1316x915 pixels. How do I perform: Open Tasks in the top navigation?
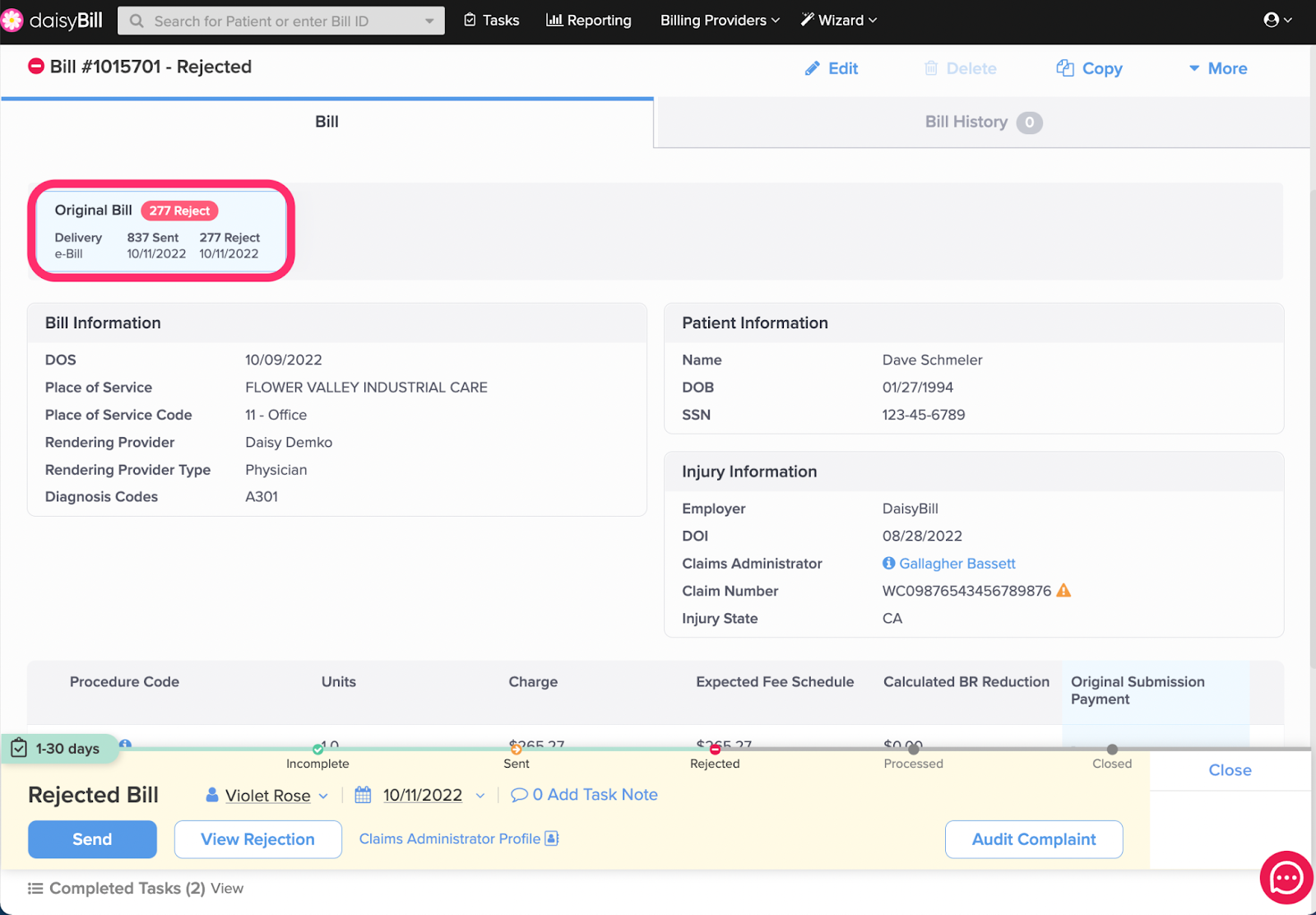pos(492,21)
